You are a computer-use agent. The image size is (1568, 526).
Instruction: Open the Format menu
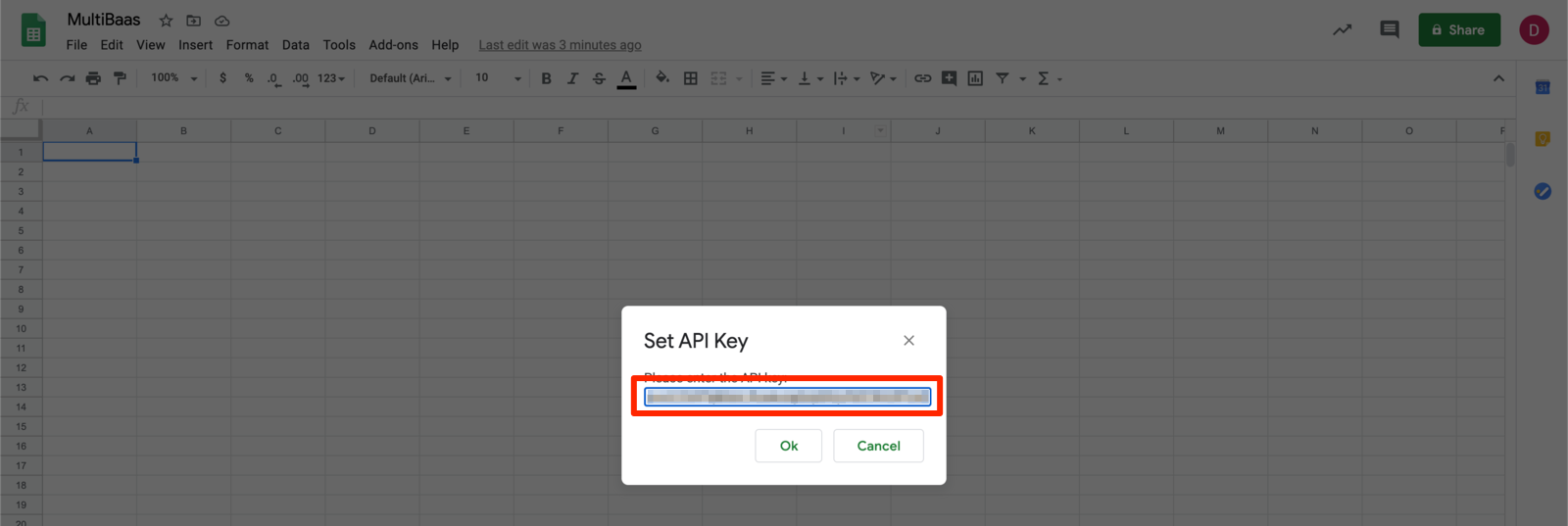(247, 45)
